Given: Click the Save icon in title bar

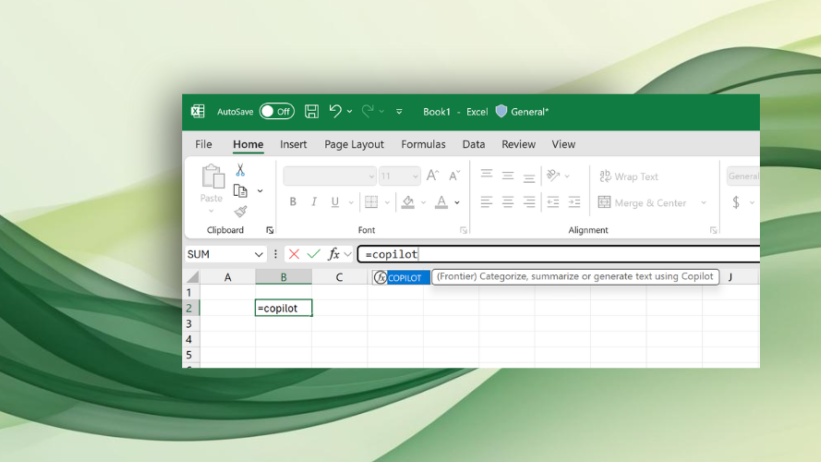Looking at the screenshot, I should point(312,112).
